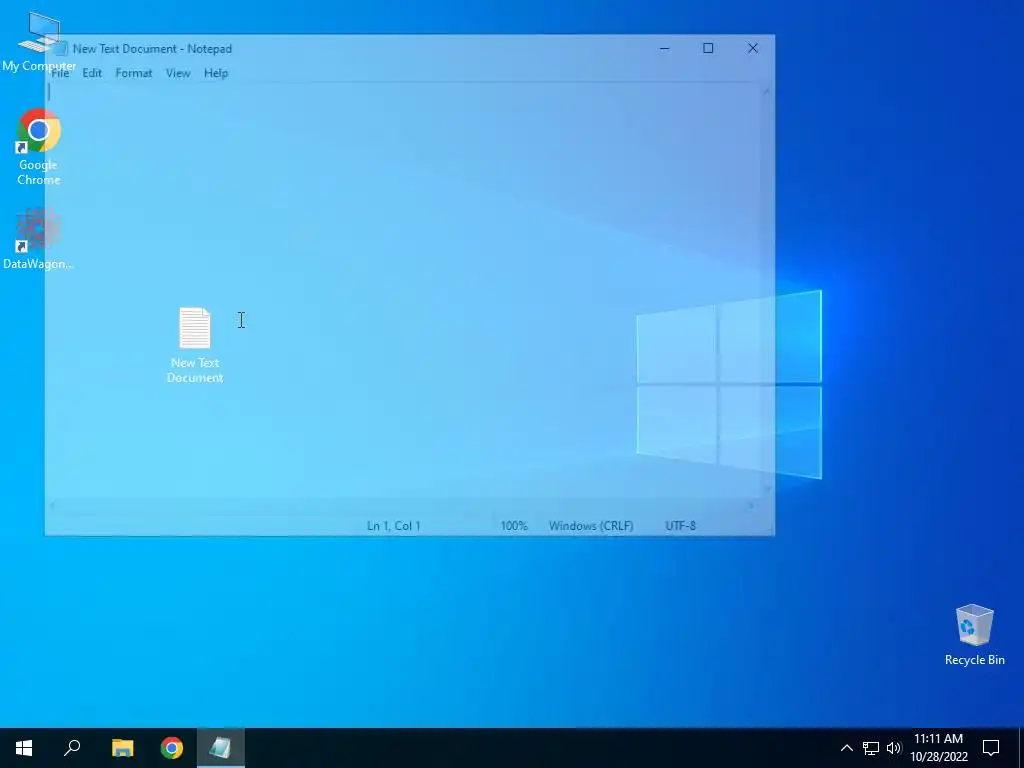
Task: Click the 100% zoom status entry
Action: click(x=514, y=526)
